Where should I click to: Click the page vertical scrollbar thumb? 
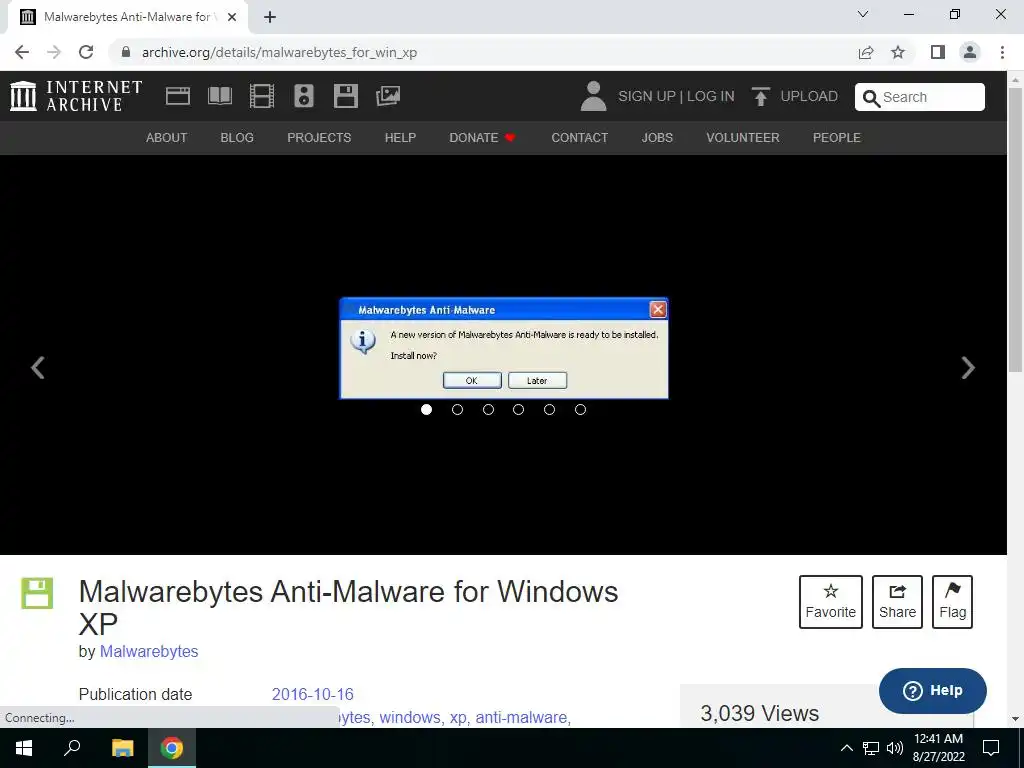coord(1016,229)
